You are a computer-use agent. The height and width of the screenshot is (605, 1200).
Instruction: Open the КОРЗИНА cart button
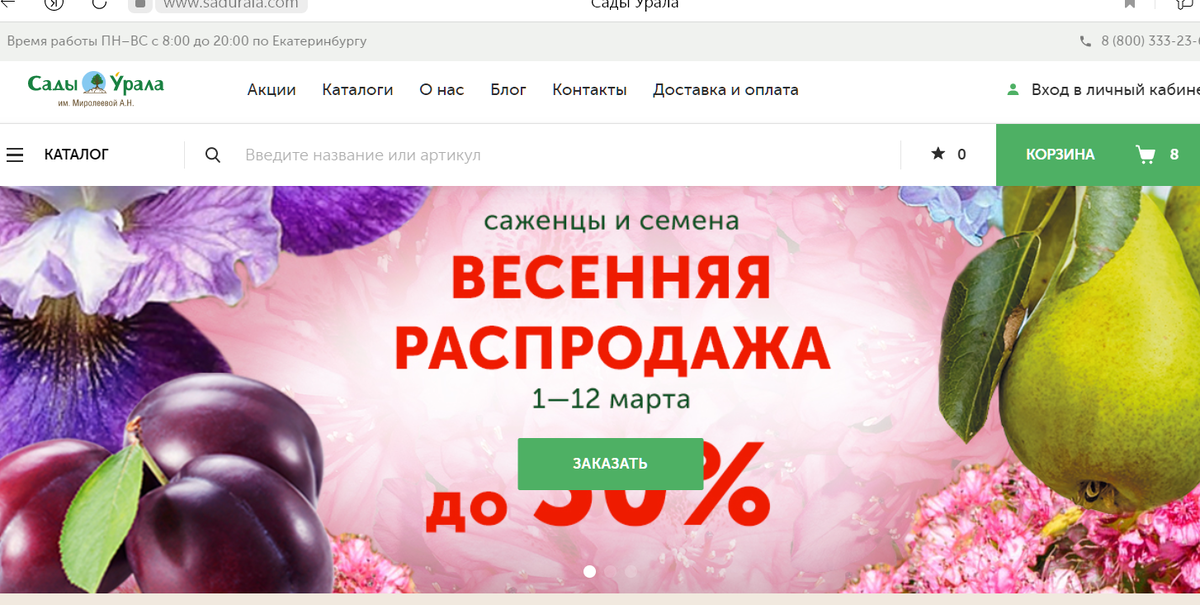pyautogui.click(x=1098, y=155)
